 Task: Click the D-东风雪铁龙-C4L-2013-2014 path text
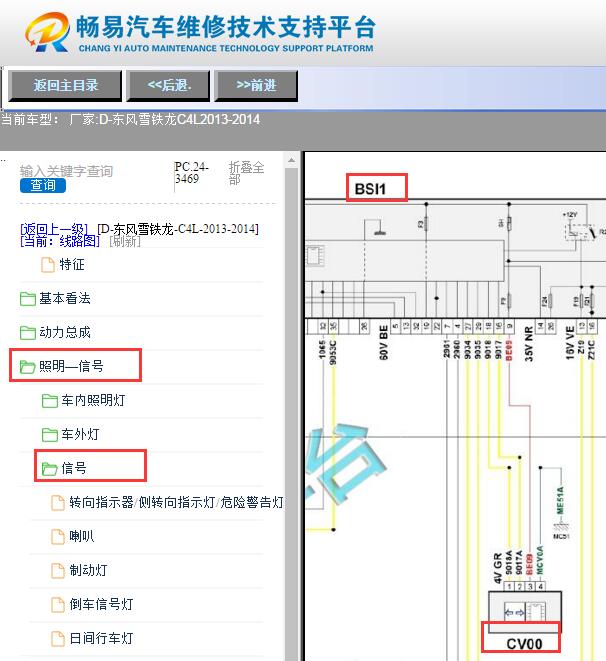tap(178, 229)
